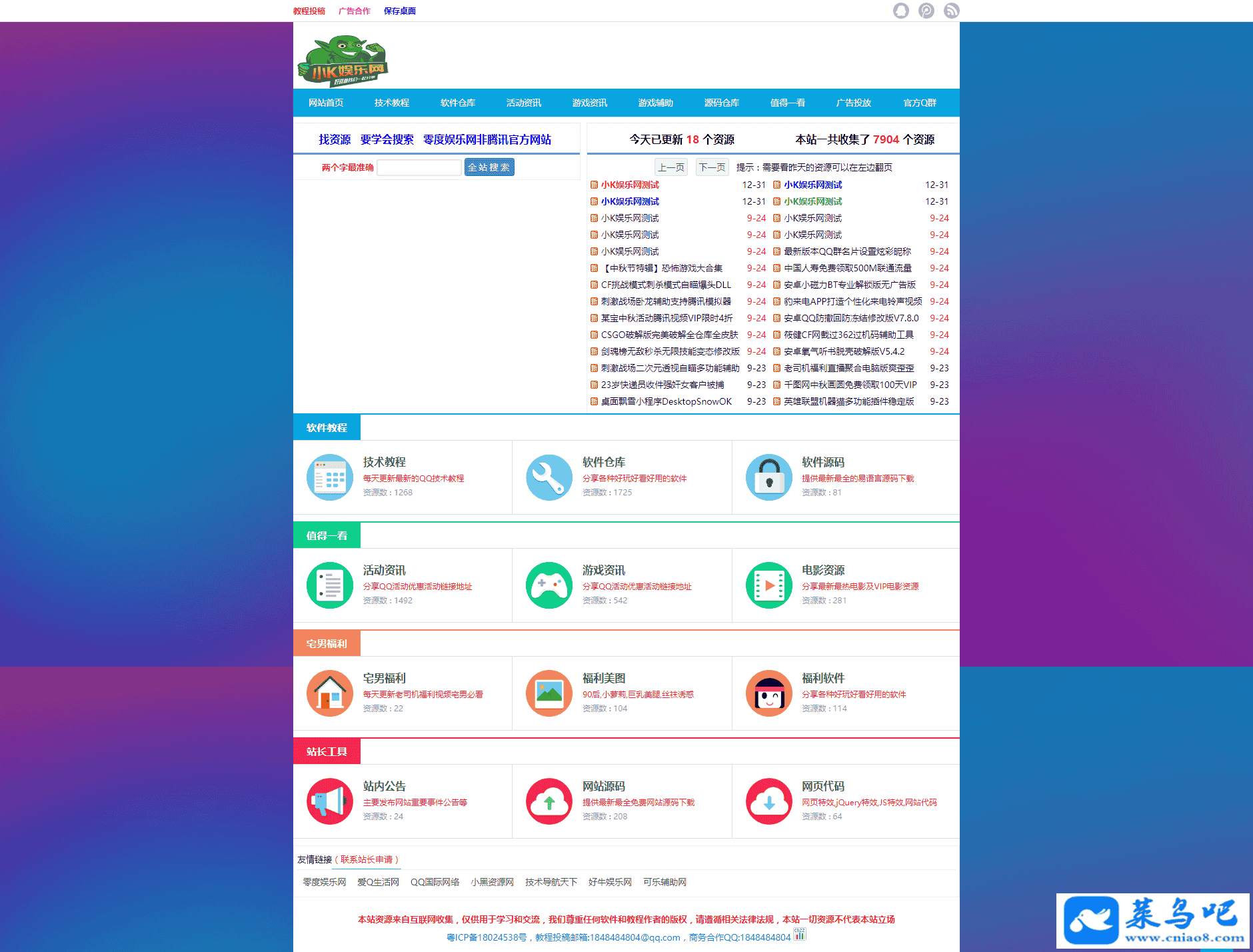Open 活动资讯 in navigation bar

524,103
